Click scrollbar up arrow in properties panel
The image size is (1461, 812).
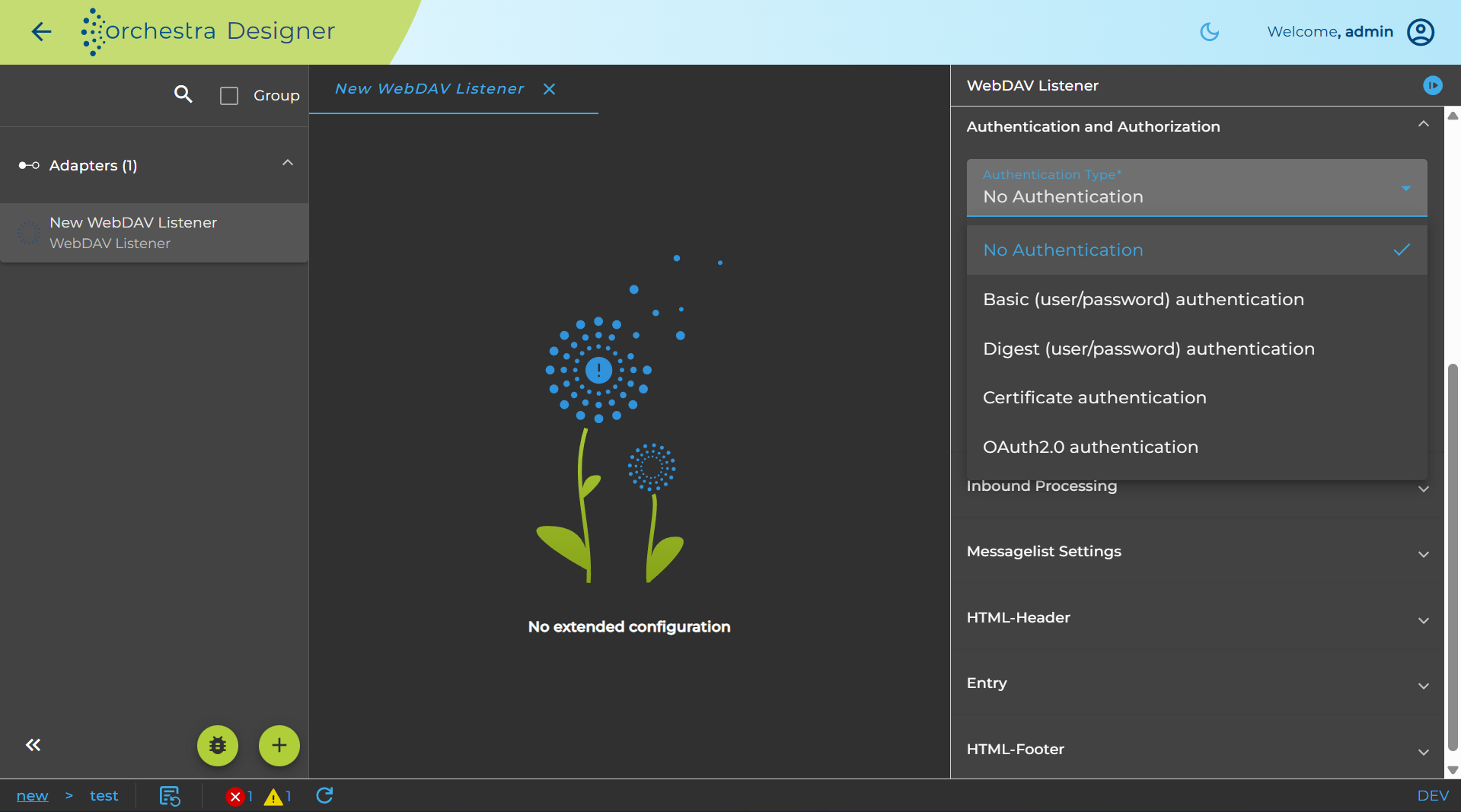1453,116
